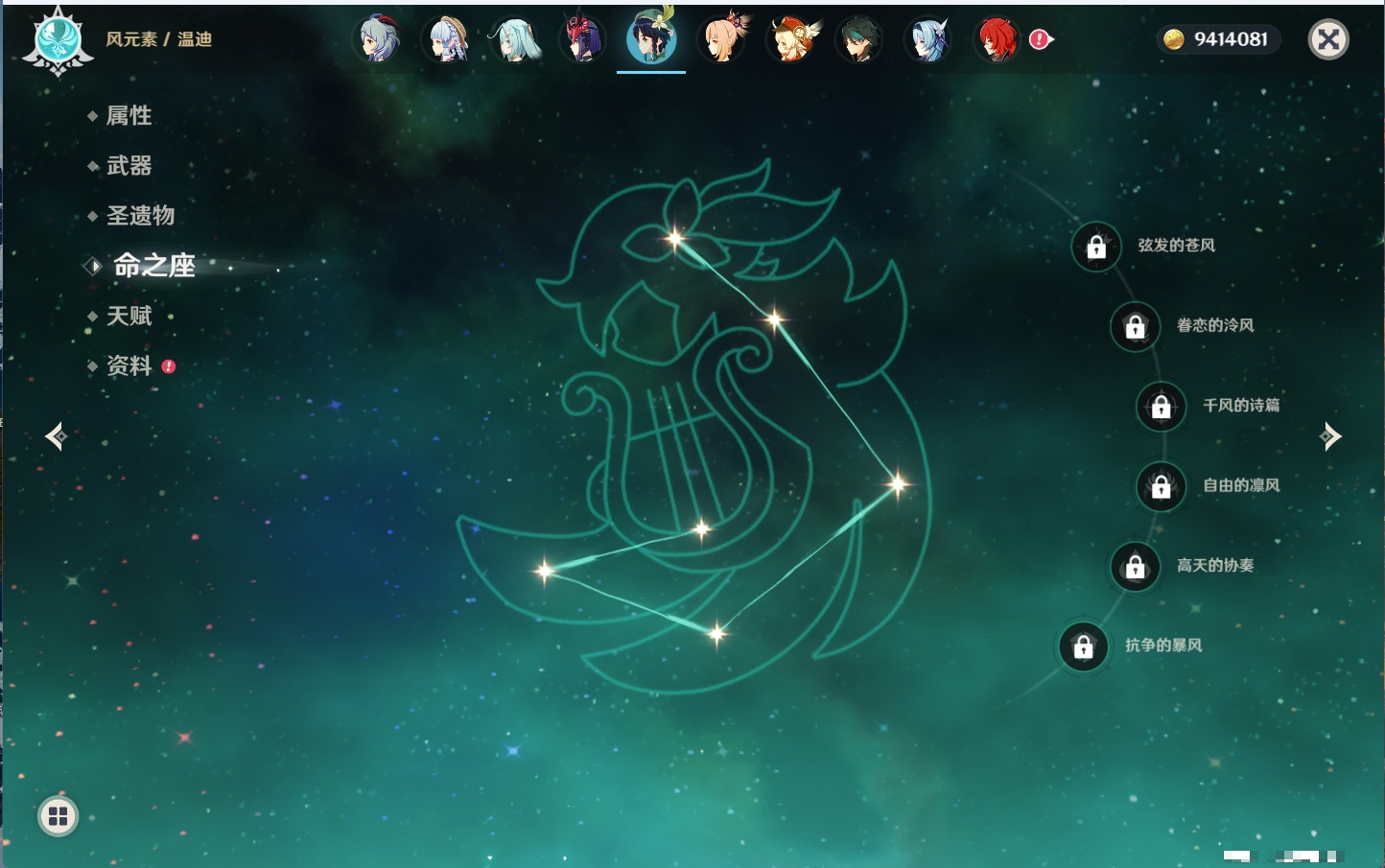Click the lock icon for 弦发的苍风
Screen dimensions: 1385x868
[1096, 247]
